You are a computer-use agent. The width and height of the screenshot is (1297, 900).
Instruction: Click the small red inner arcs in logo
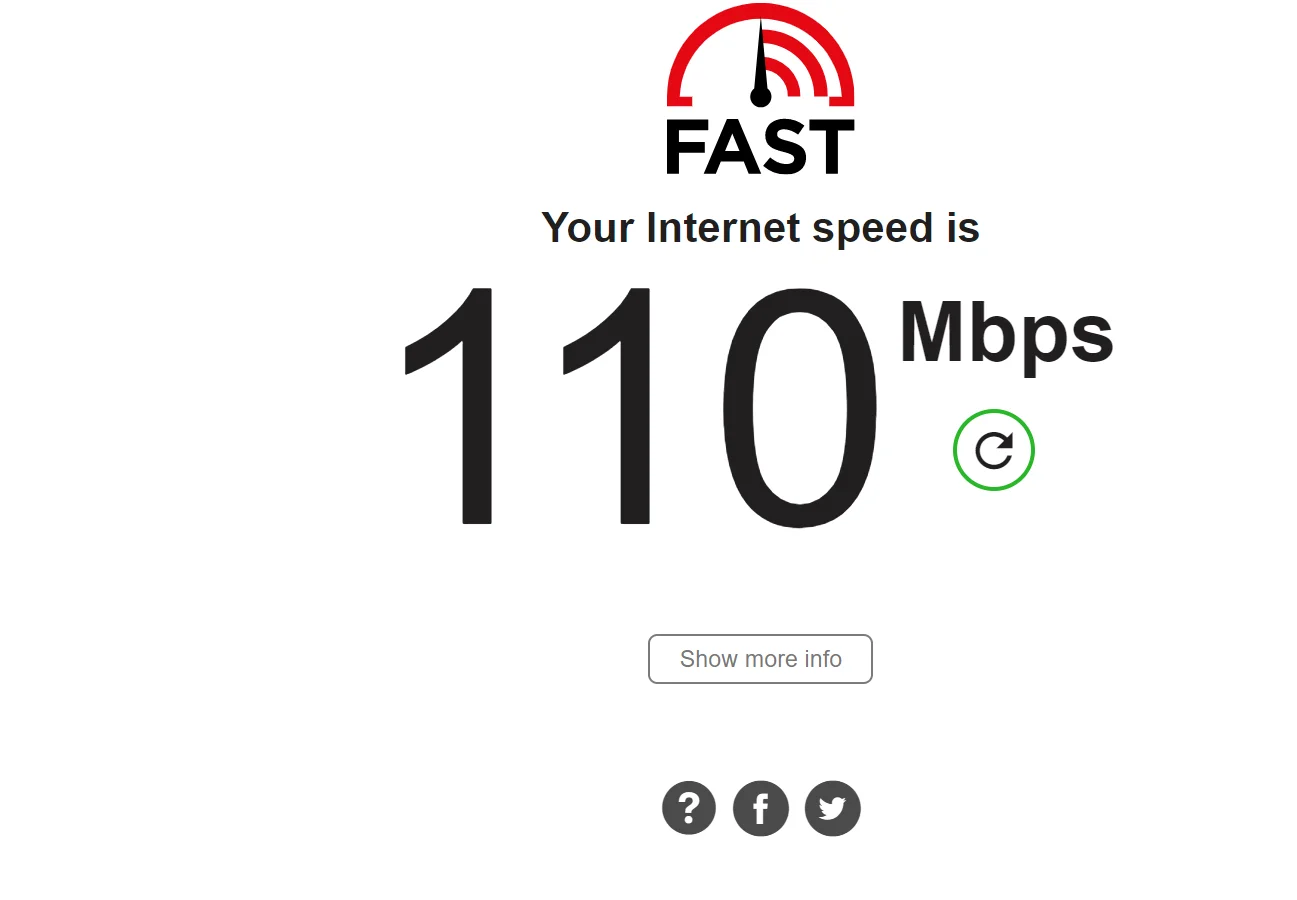click(795, 65)
